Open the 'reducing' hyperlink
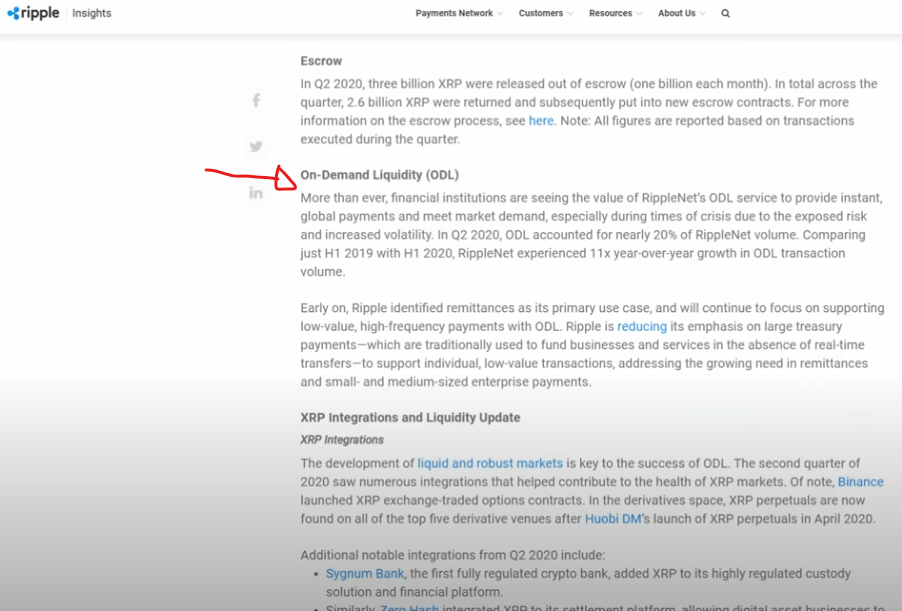 (x=641, y=327)
